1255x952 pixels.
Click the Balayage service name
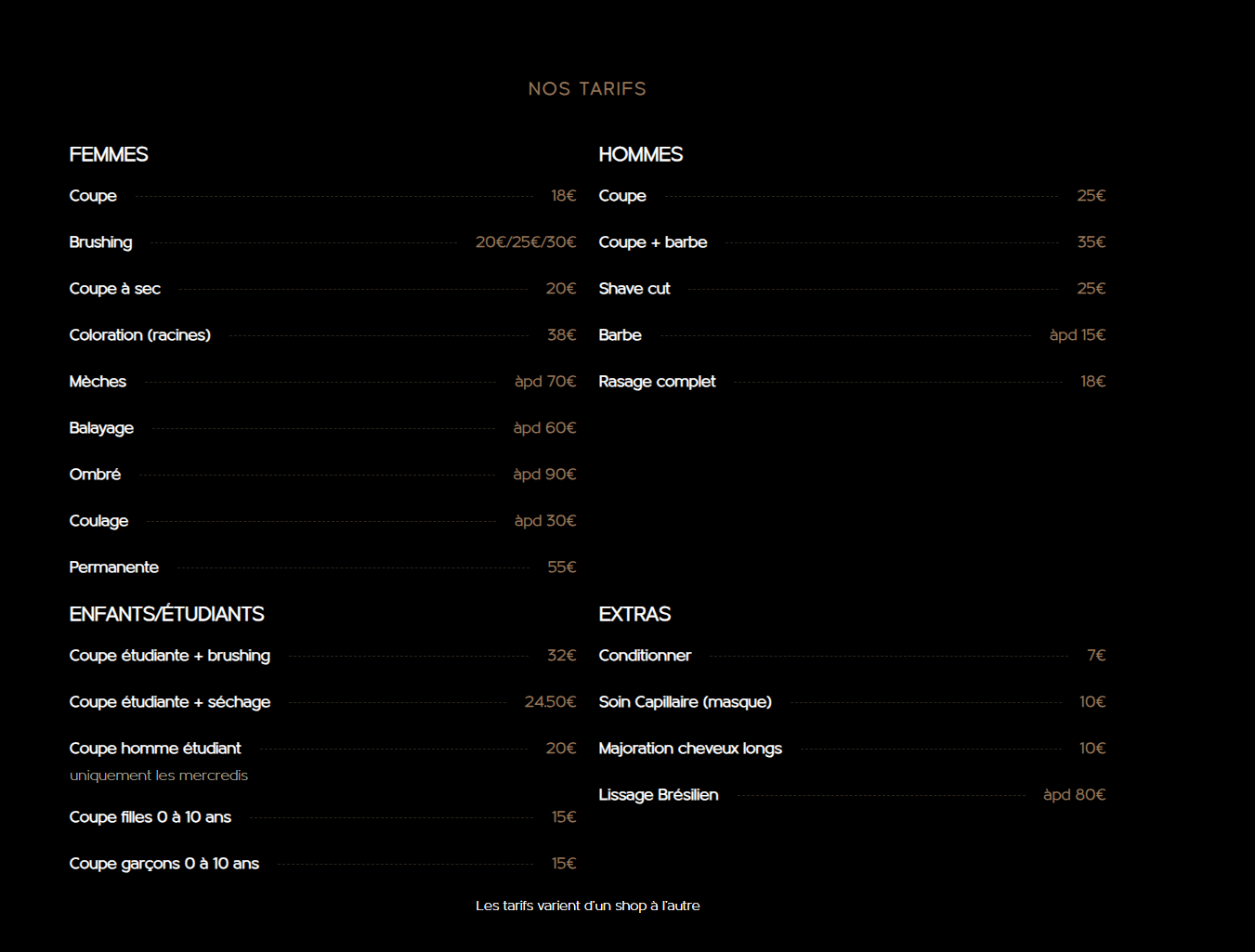[101, 428]
